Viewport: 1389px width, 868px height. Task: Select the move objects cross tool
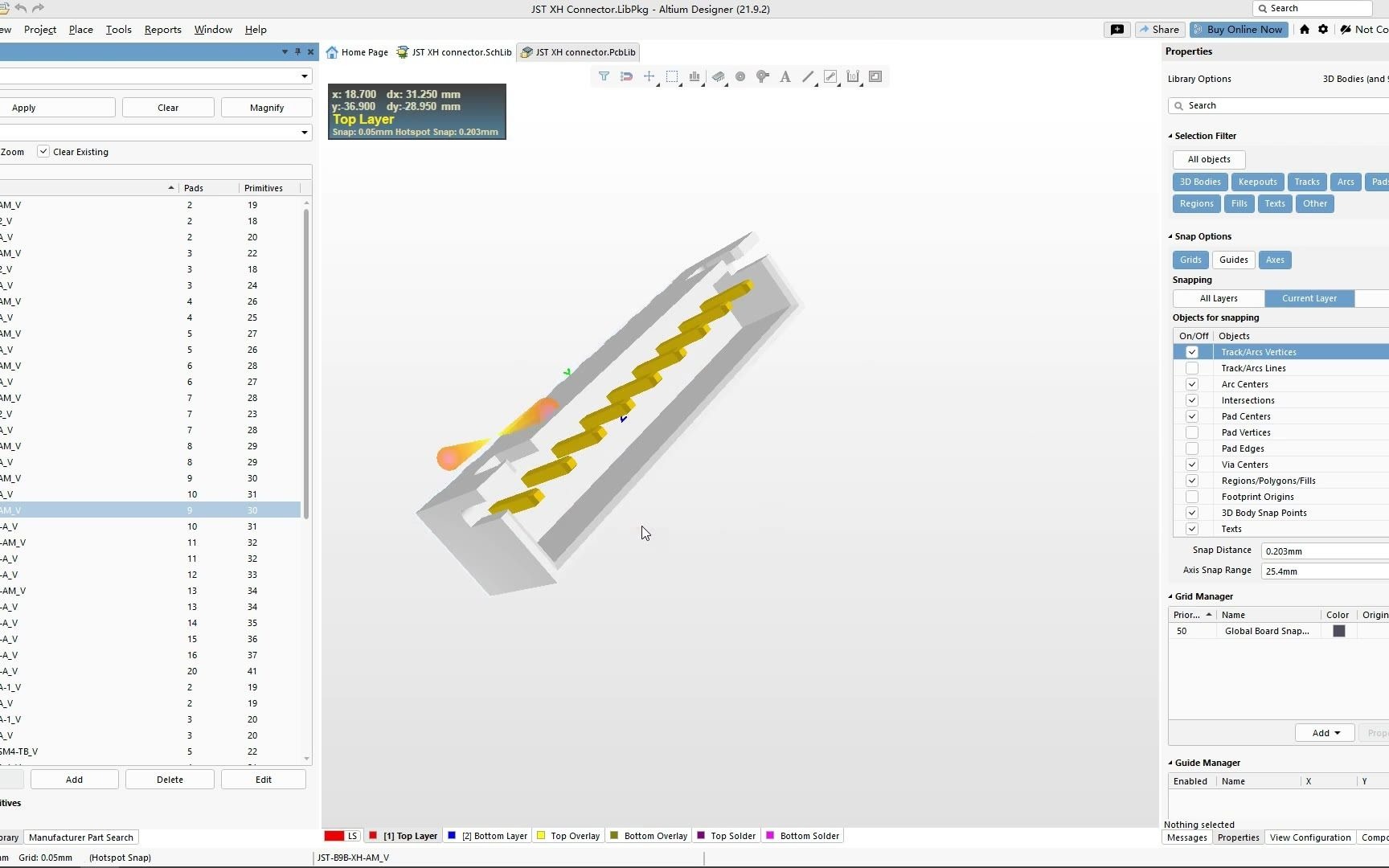[x=649, y=76]
